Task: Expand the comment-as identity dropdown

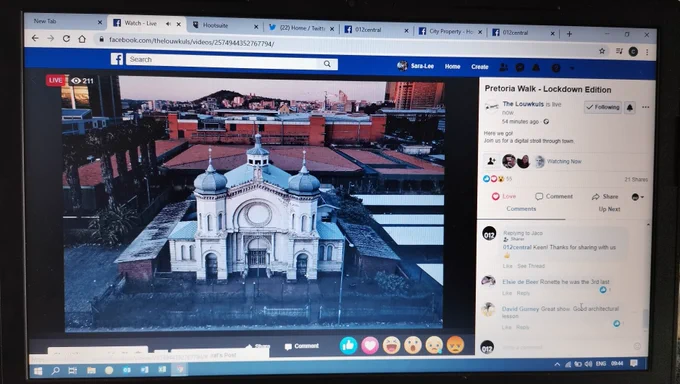Action: point(638,197)
